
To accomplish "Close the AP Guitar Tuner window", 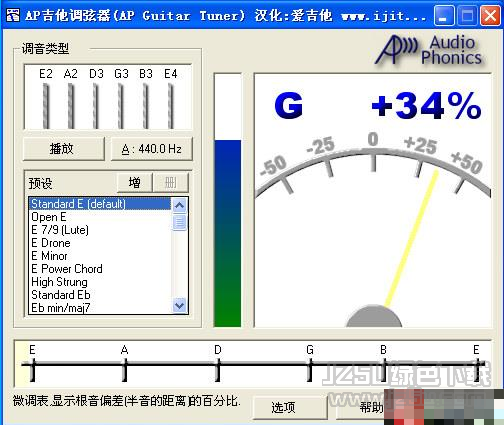I will point(490,15).
